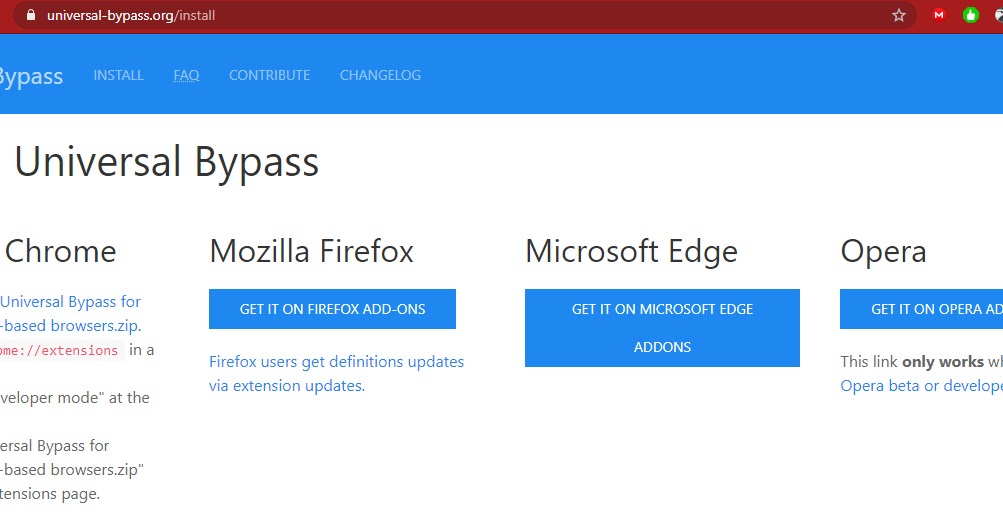The height and width of the screenshot is (527, 1003).
Task: View the CHANGELOG page
Action: (380, 75)
